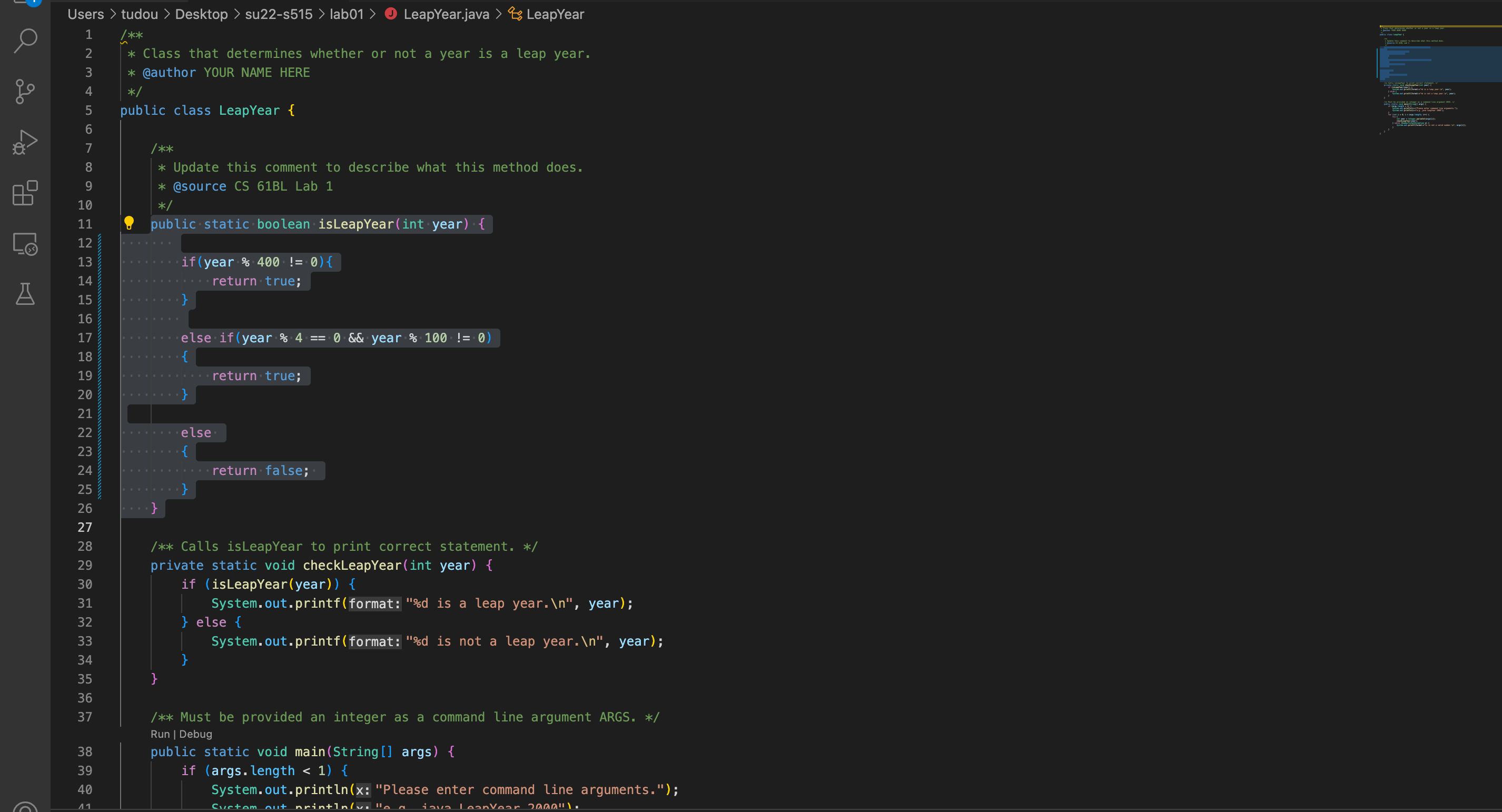Open the Search view in activity bar
1502x812 pixels.
[x=25, y=41]
